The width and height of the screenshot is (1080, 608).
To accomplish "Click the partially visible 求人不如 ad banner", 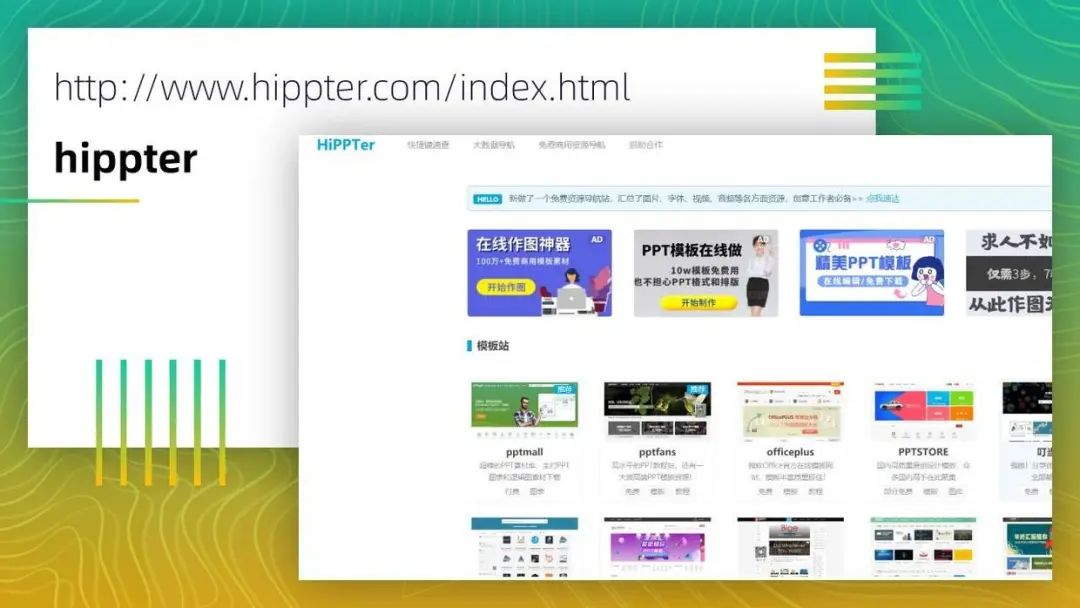I will click(x=1008, y=273).
